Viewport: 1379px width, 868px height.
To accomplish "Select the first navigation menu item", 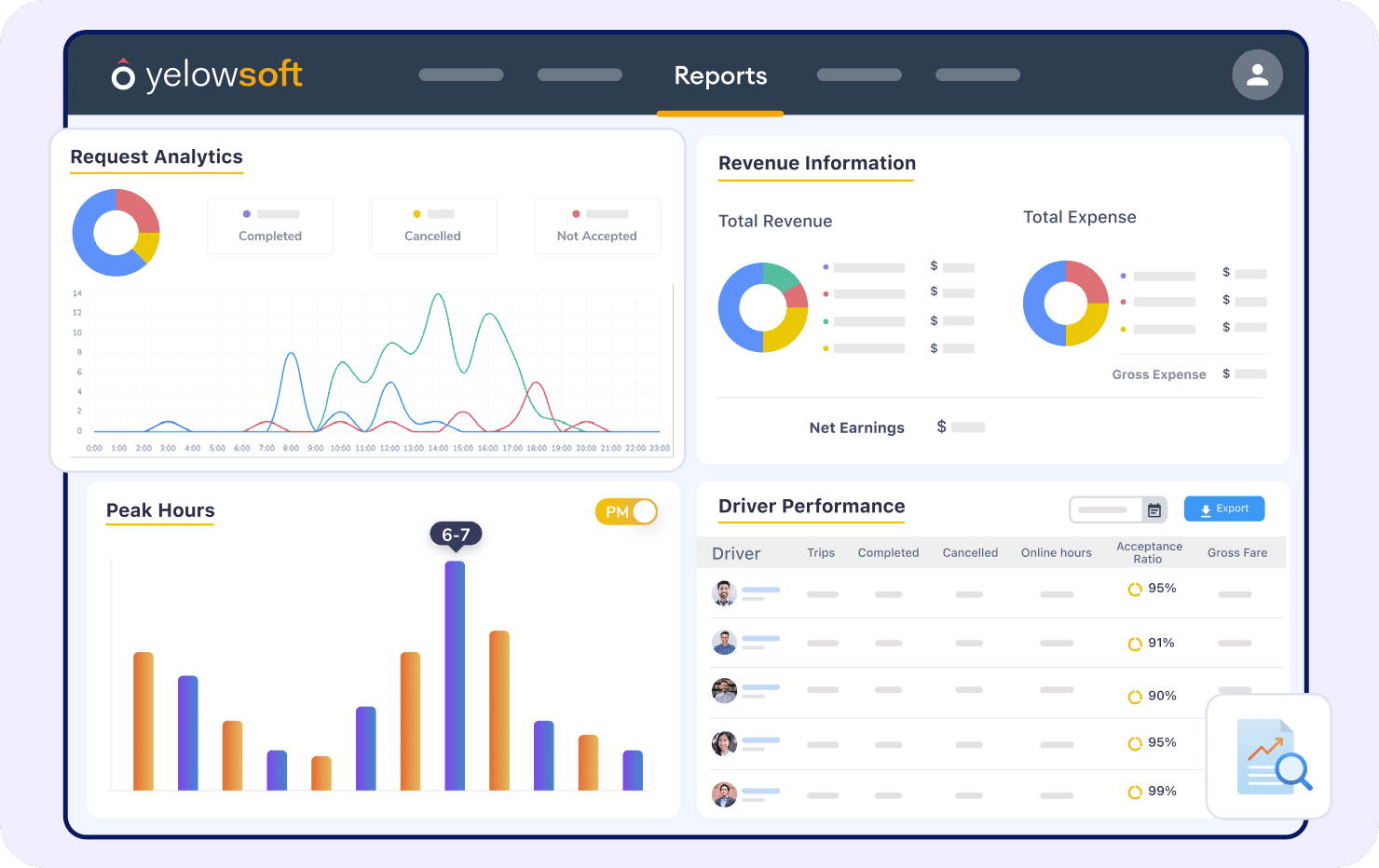I will pyautogui.click(x=460, y=75).
